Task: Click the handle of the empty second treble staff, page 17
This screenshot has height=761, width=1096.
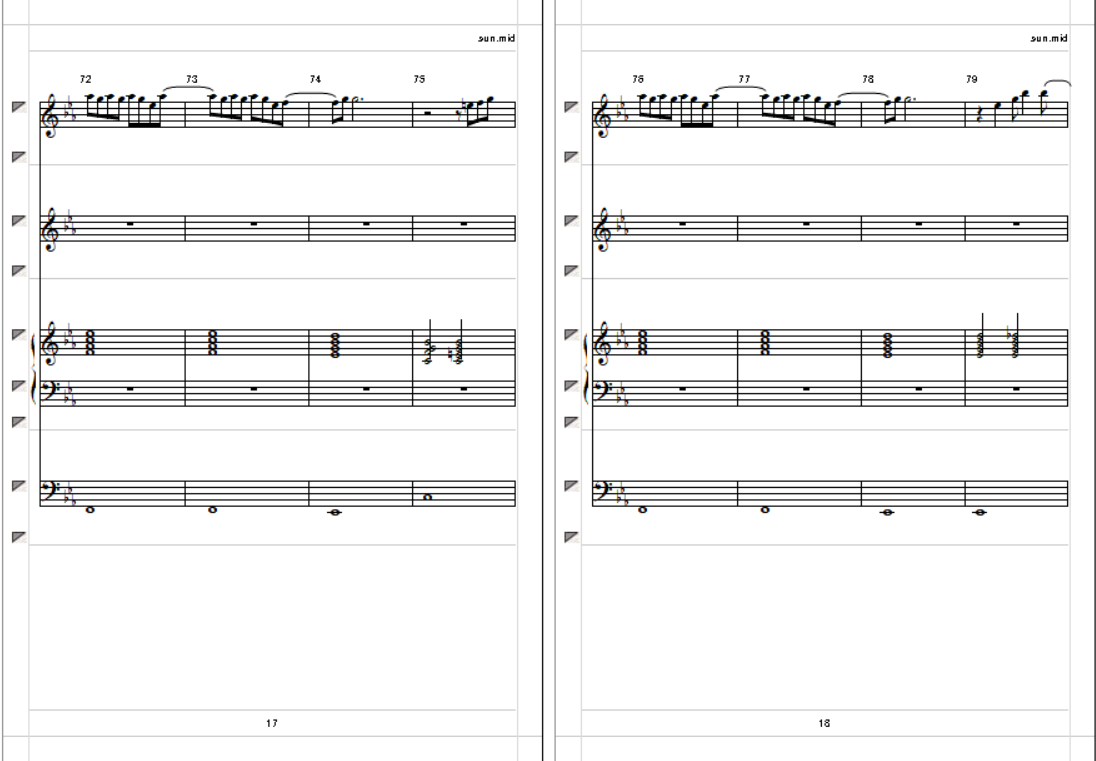Action: pyautogui.click(x=20, y=221)
